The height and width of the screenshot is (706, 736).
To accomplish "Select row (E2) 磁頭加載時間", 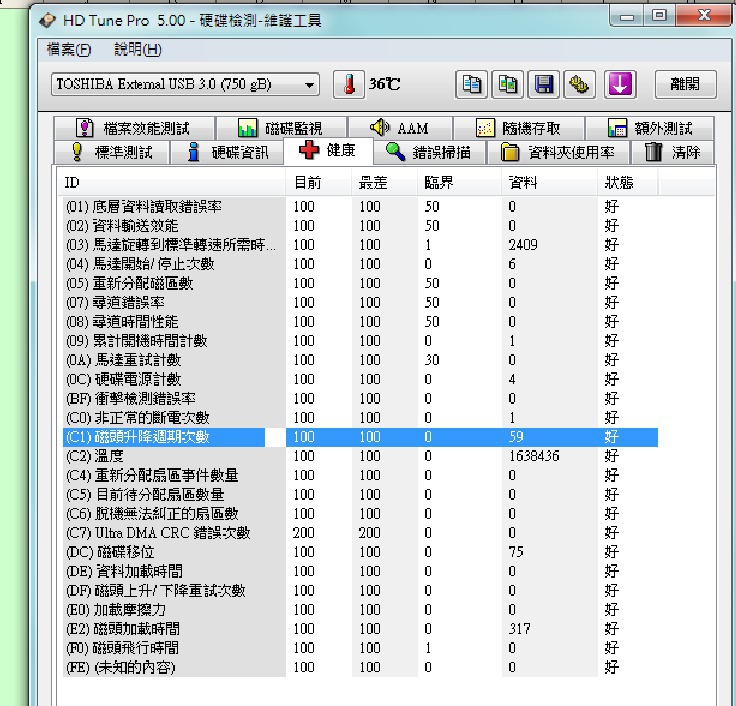I will click(x=360, y=629).
